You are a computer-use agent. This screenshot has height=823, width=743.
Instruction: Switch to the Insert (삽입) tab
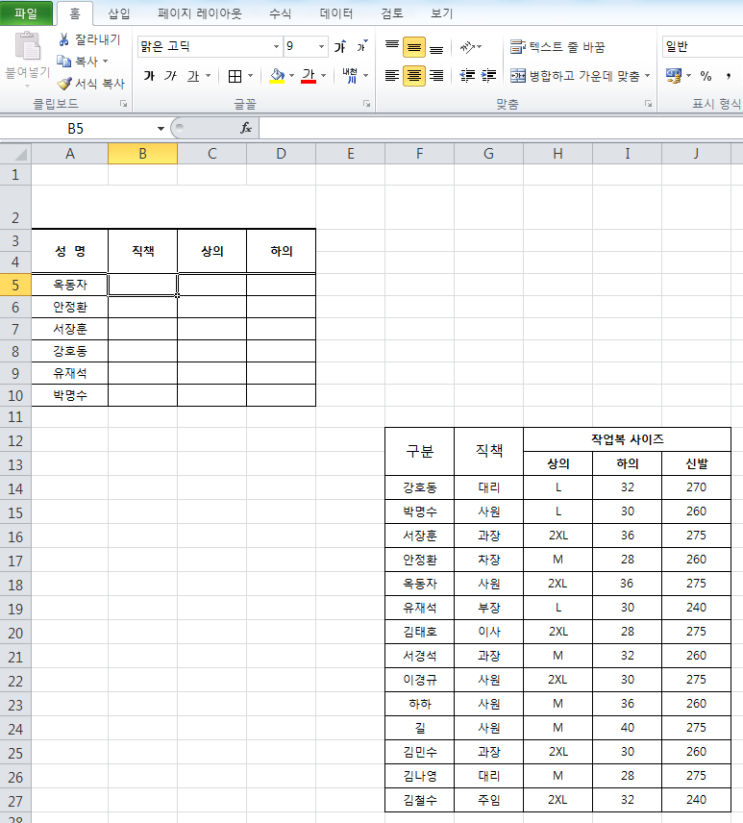click(119, 14)
